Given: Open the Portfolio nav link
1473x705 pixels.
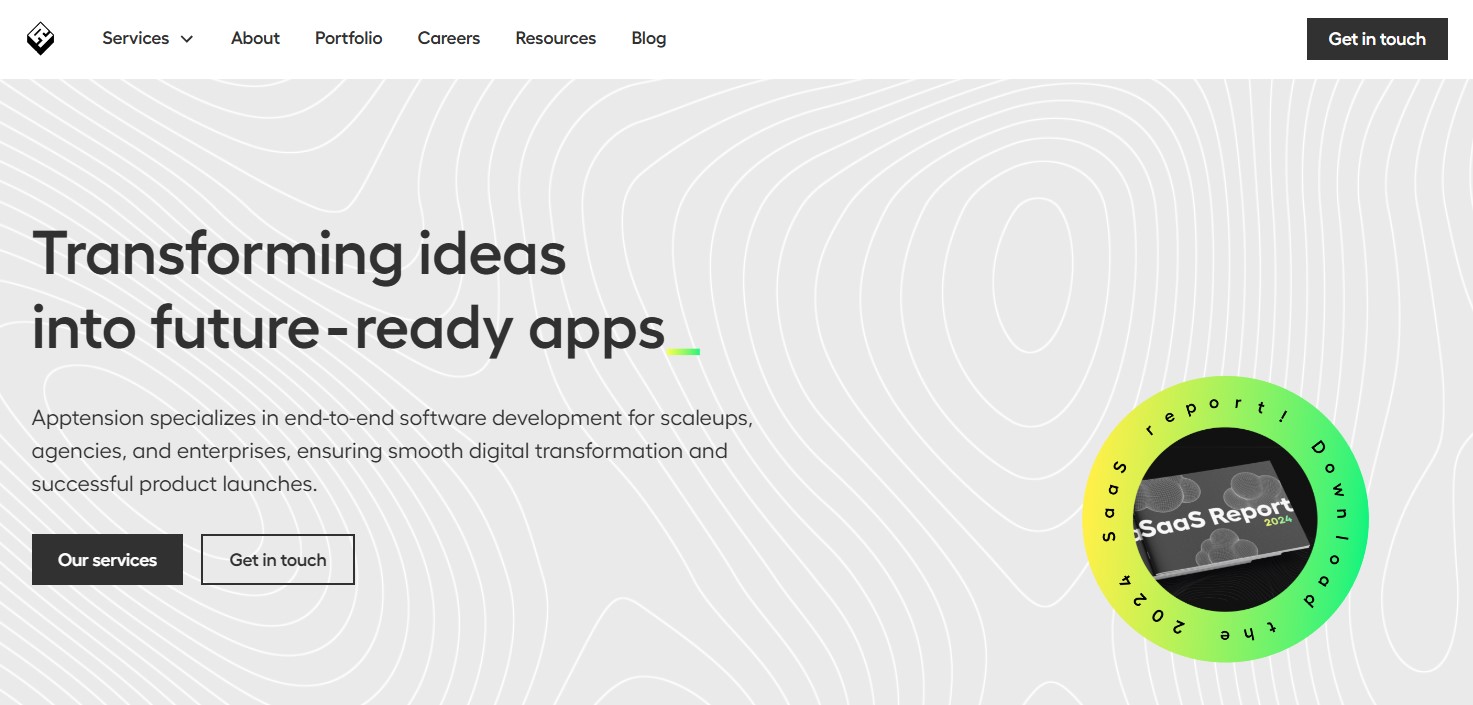Looking at the screenshot, I should point(348,39).
